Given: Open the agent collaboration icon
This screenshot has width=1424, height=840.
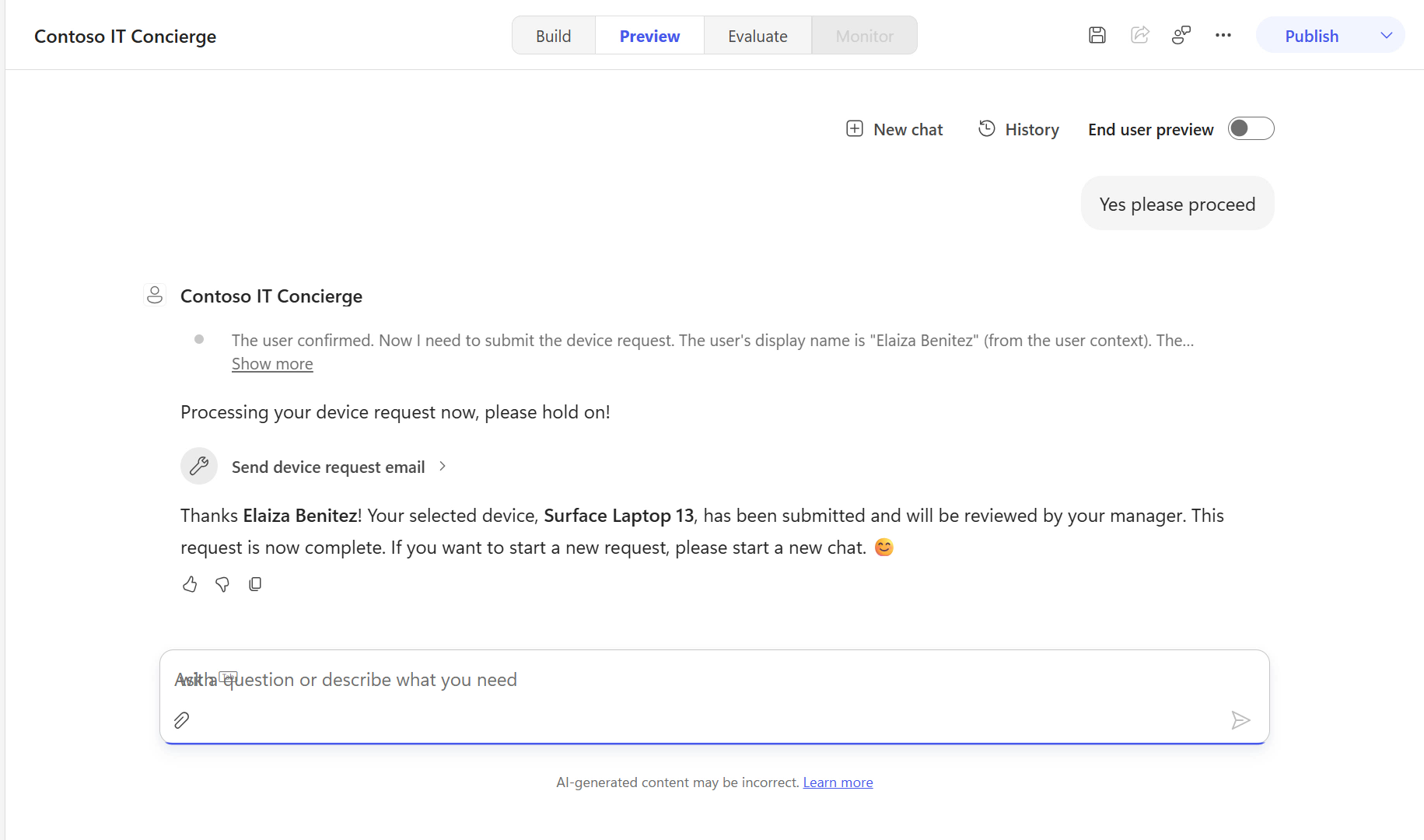Looking at the screenshot, I should coord(1181,35).
